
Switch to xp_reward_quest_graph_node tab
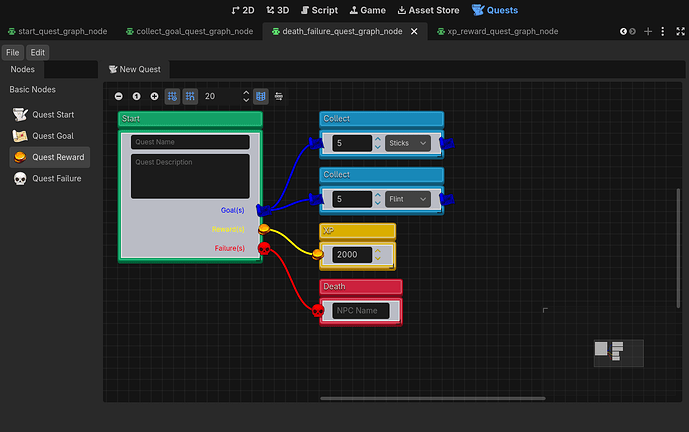[498, 31]
